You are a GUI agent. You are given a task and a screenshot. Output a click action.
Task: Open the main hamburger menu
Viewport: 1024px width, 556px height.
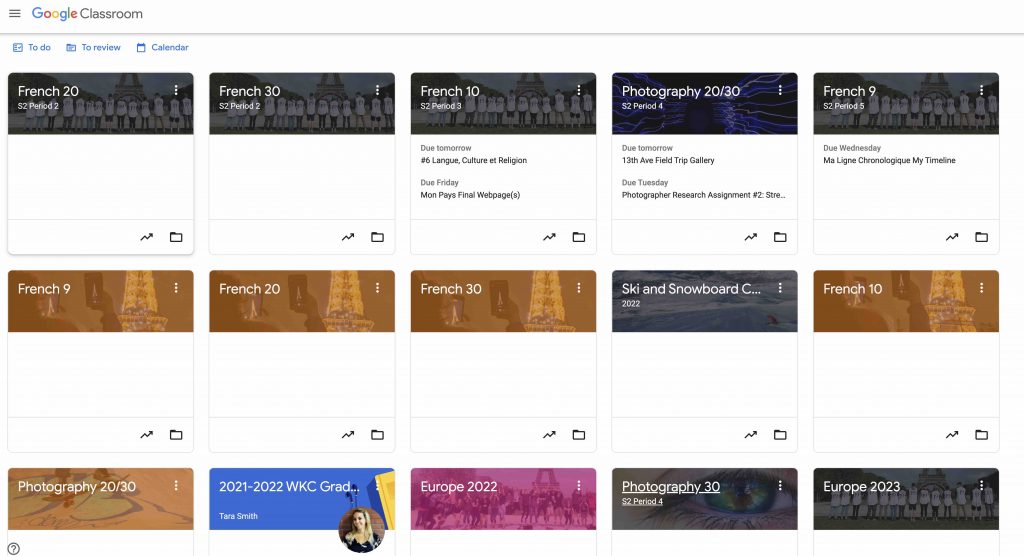(x=14, y=14)
